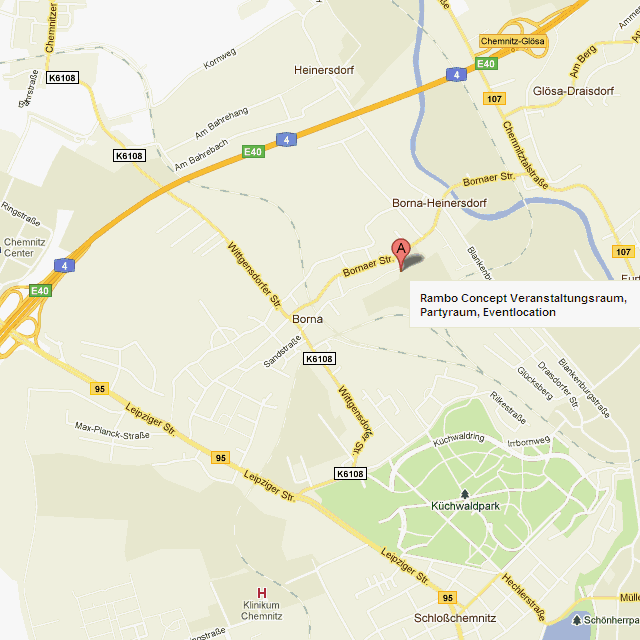The height and width of the screenshot is (640, 640).
Task: Click the Küchwaldring street label
Action: pyautogui.click(x=459, y=439)
